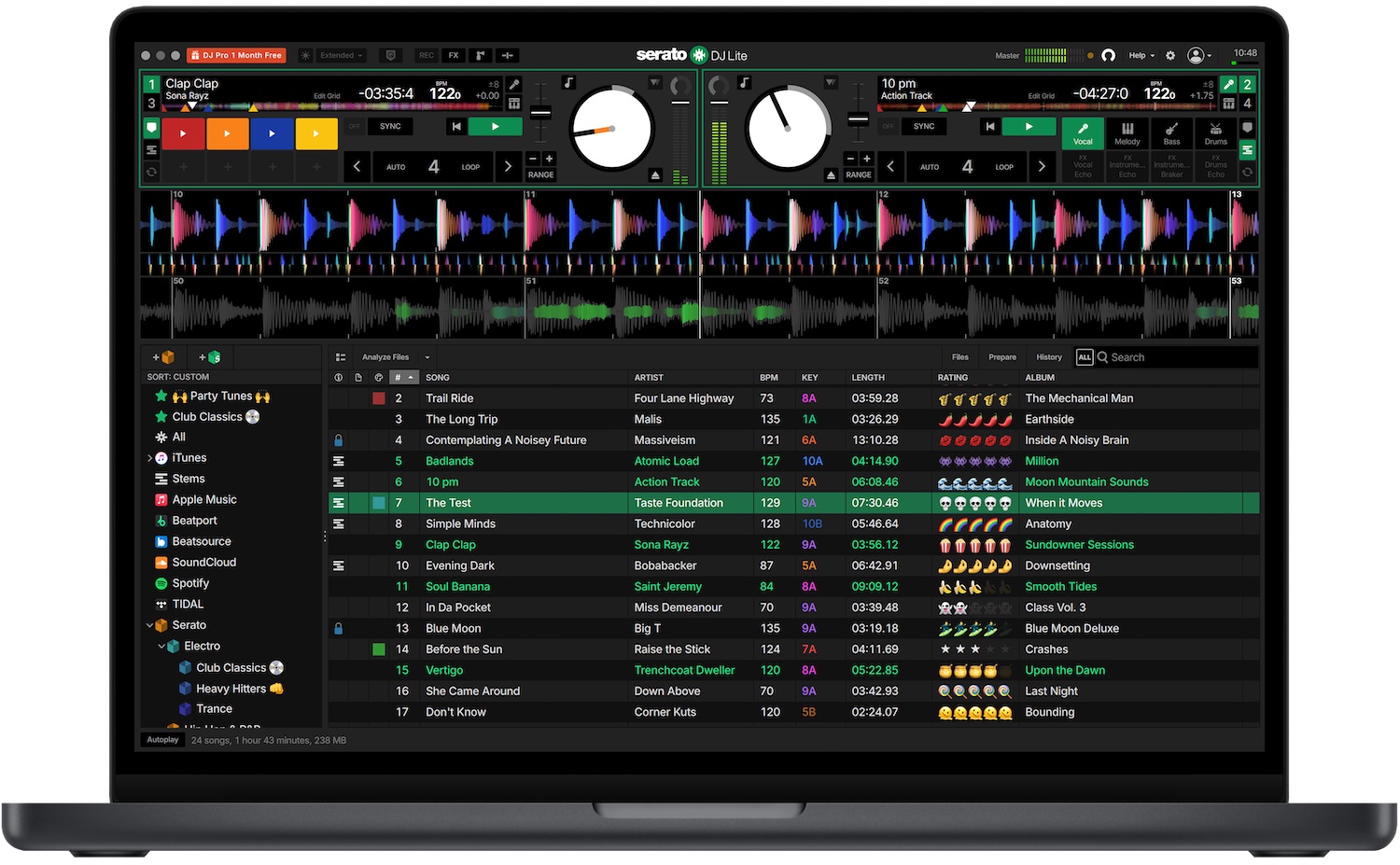This screenshot has height=865, width=1400.
Task: Toggle the ALL search filter
Action: [x=1085, y=356]
